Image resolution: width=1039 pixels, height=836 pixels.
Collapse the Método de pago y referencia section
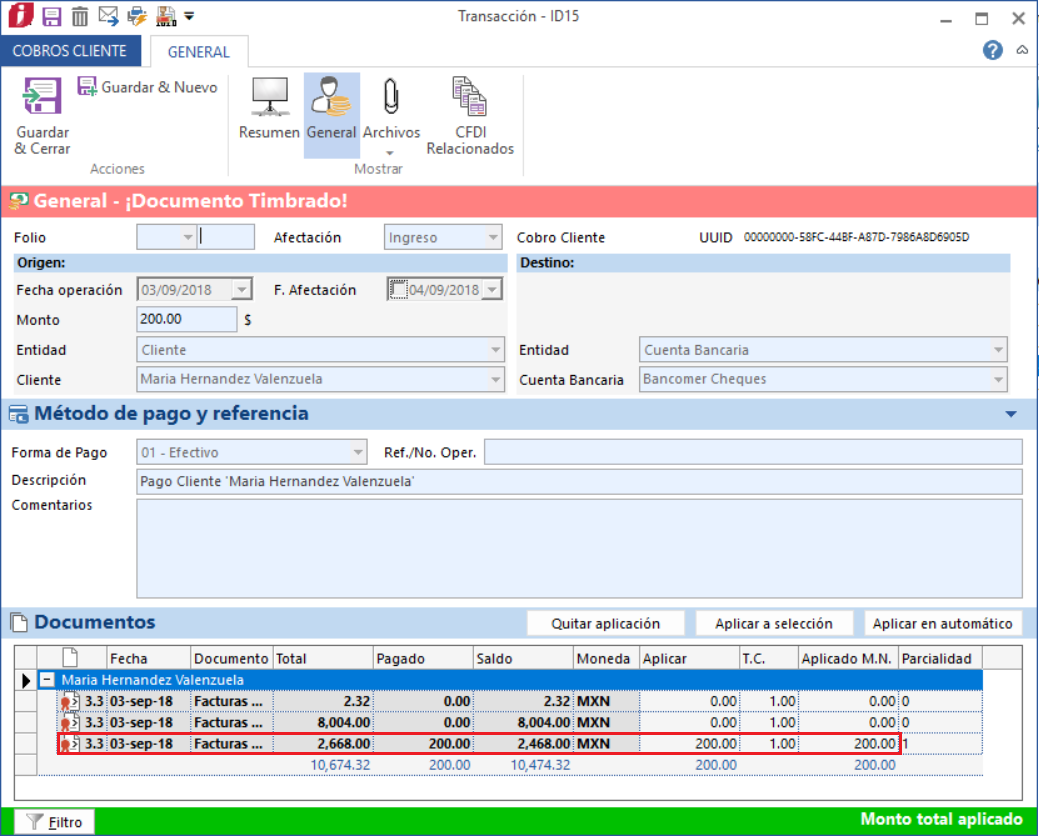(1011, 414)
